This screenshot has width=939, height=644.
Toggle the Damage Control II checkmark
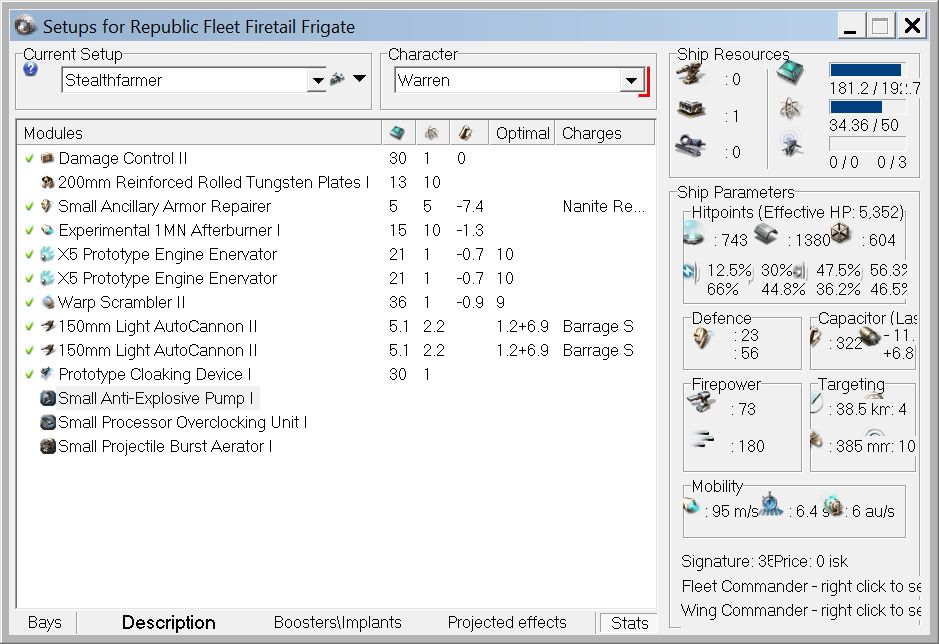coord(29,158)
